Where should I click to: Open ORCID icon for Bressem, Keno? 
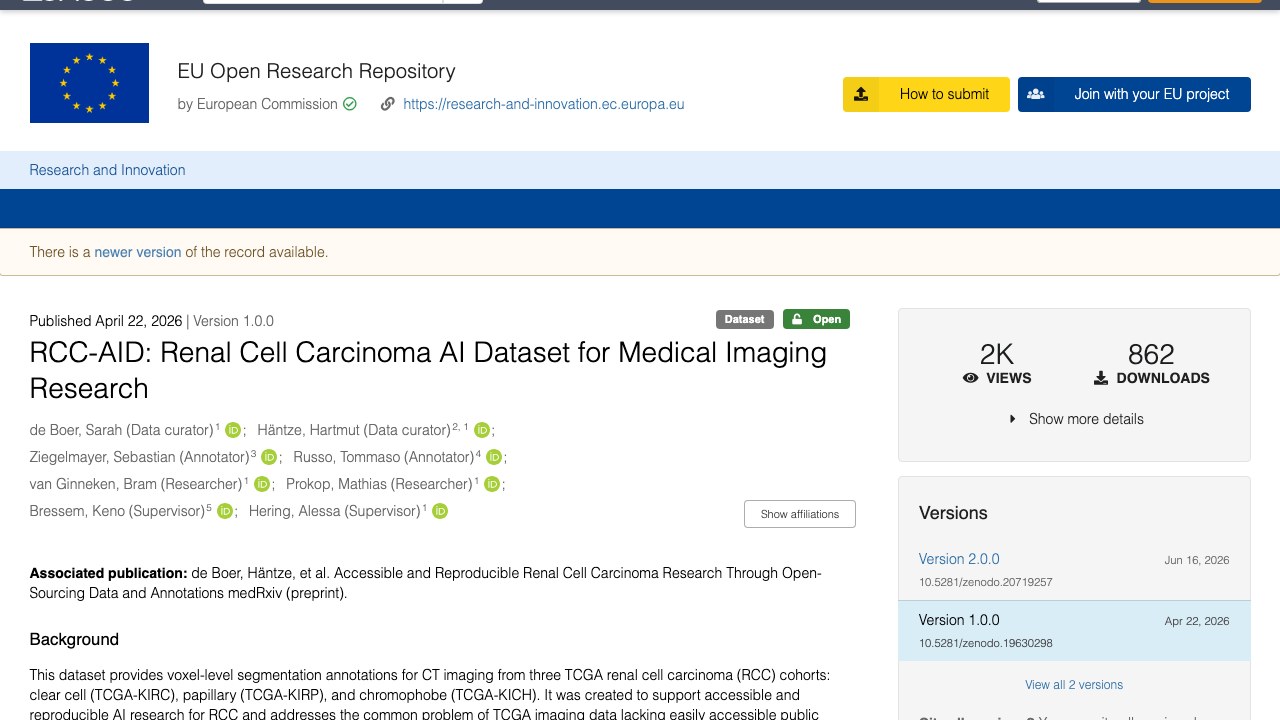click(225, 511)
